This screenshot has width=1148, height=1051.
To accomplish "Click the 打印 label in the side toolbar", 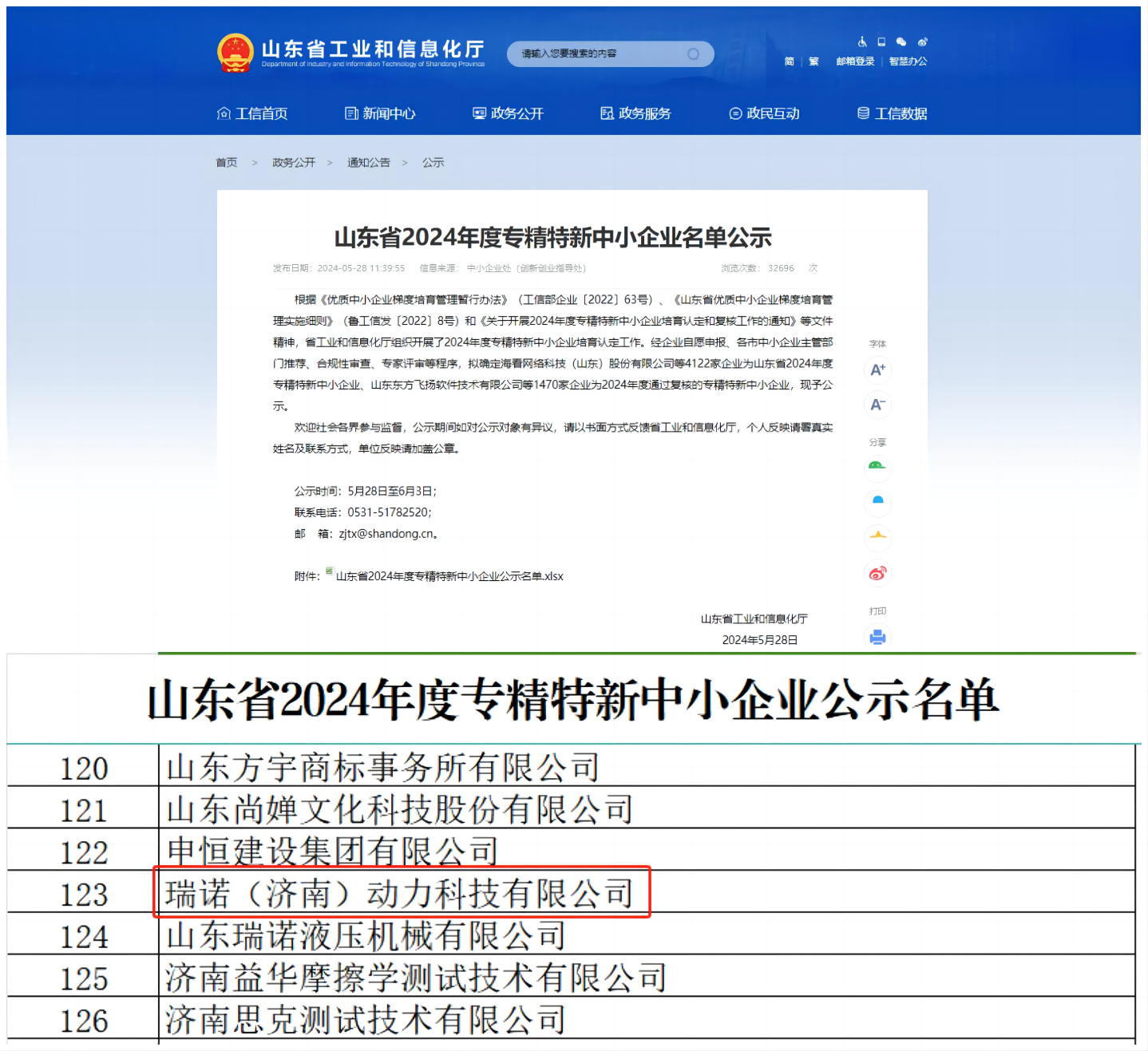I will click(877, 611).
